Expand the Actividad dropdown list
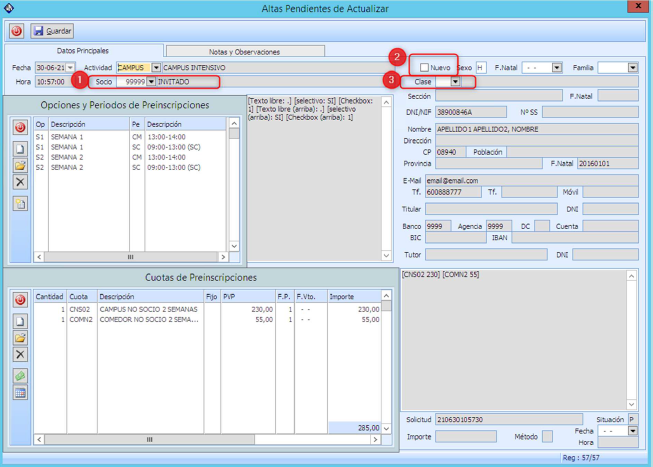 point(154,67)
